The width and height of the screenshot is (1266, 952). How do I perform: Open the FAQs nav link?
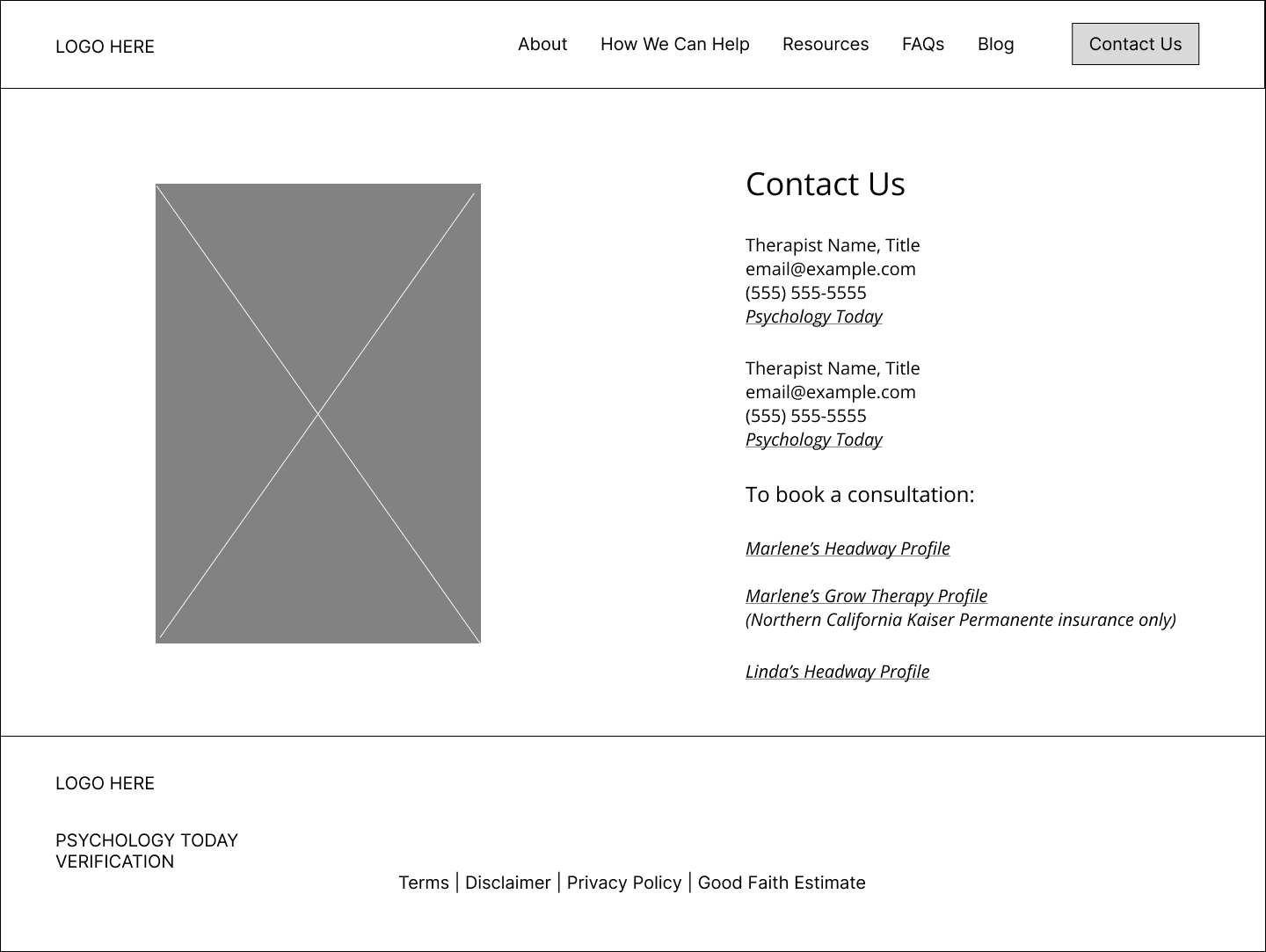[x=923, y=44]
